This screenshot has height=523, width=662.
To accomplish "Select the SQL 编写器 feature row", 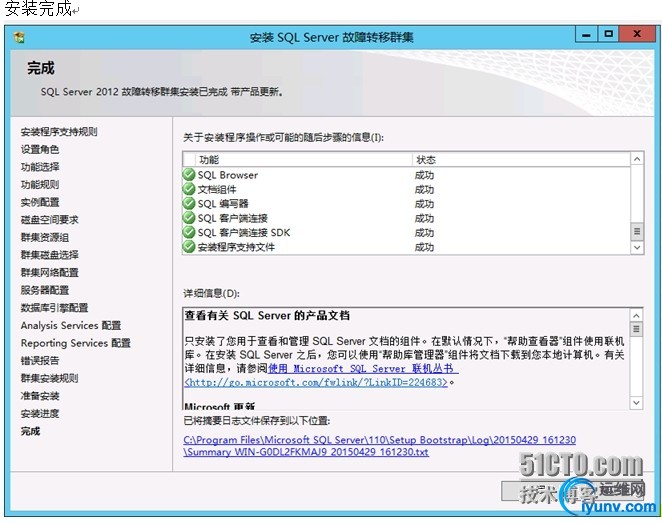I will coord(406,203).
